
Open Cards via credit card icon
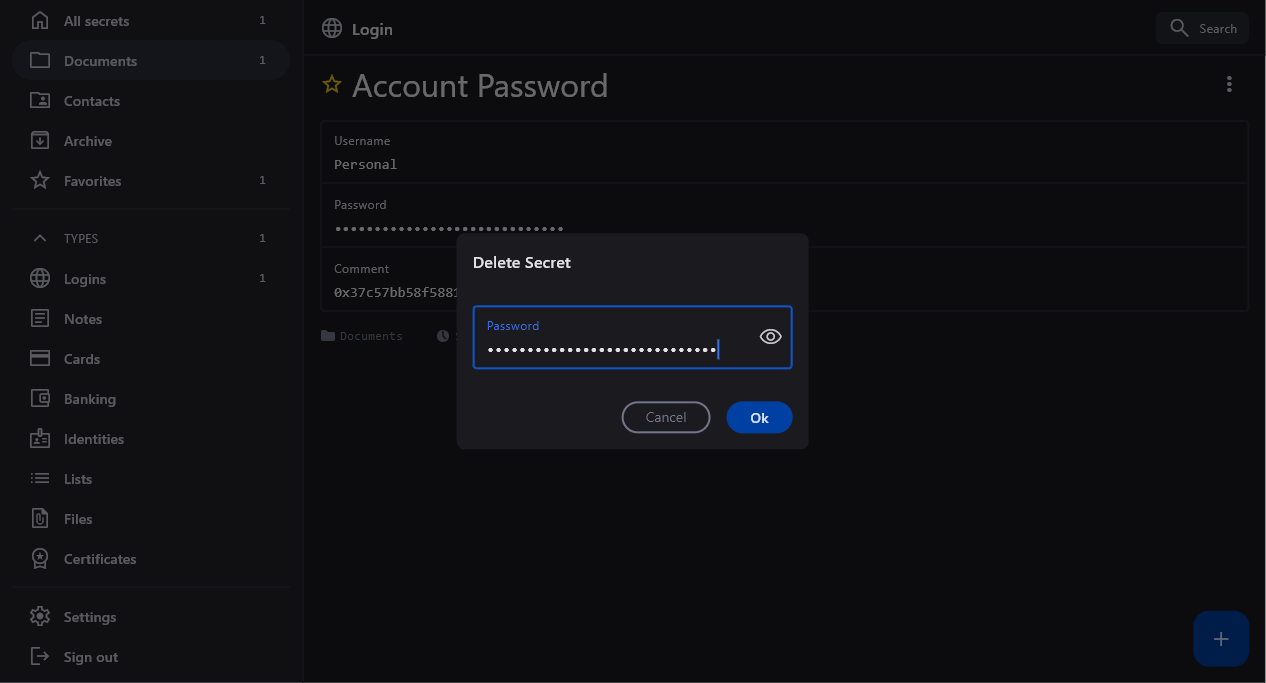pyautogui.click(x=40, y=359)
